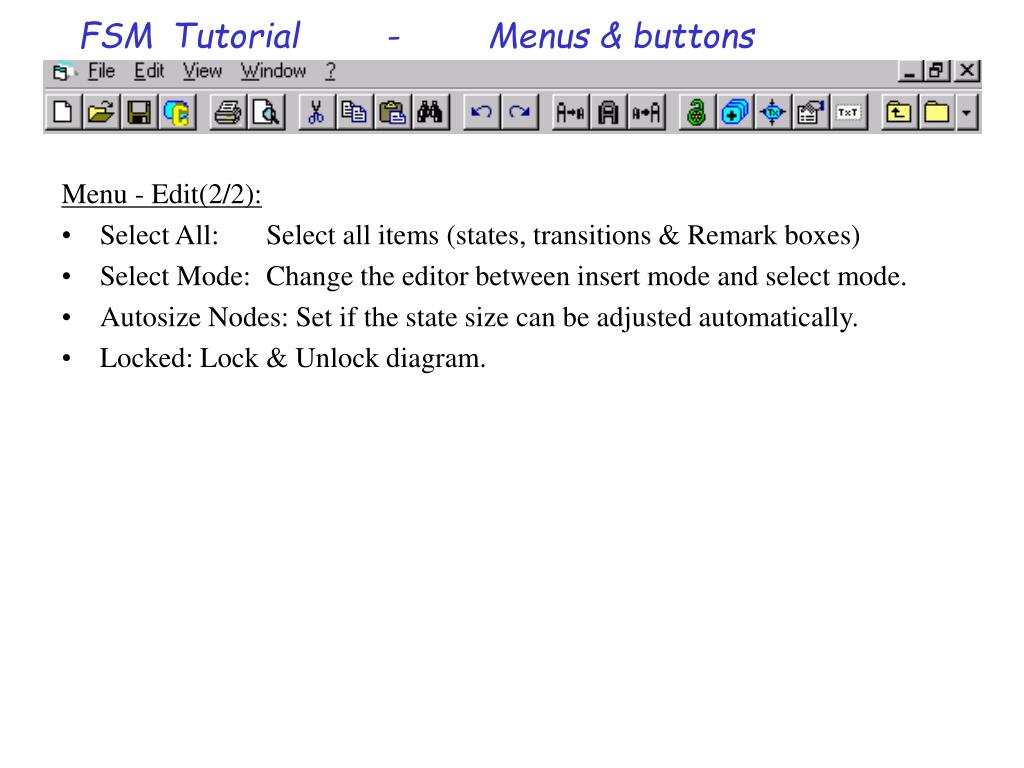Open a file using the folder icon
The image size is (1024, 768).
tap(99, 113)
